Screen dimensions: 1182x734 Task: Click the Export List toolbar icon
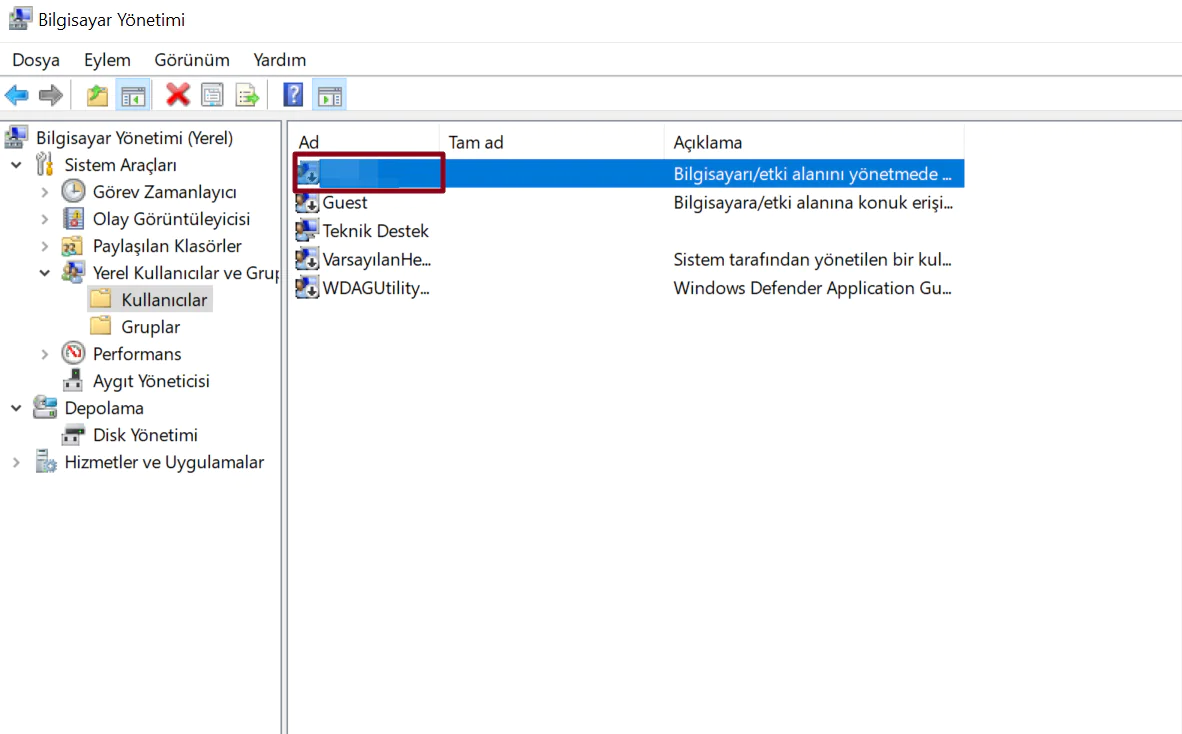[x=246, y=95]
